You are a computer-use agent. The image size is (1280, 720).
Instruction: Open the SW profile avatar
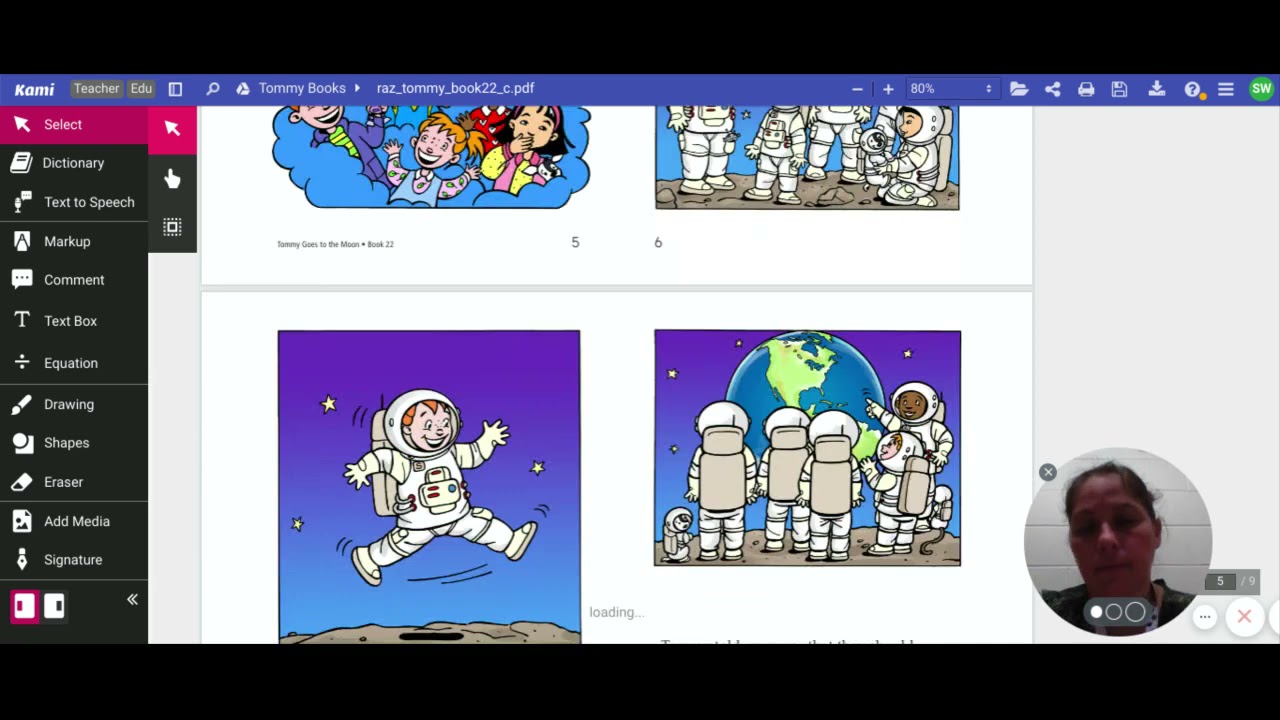[1261, 89]
